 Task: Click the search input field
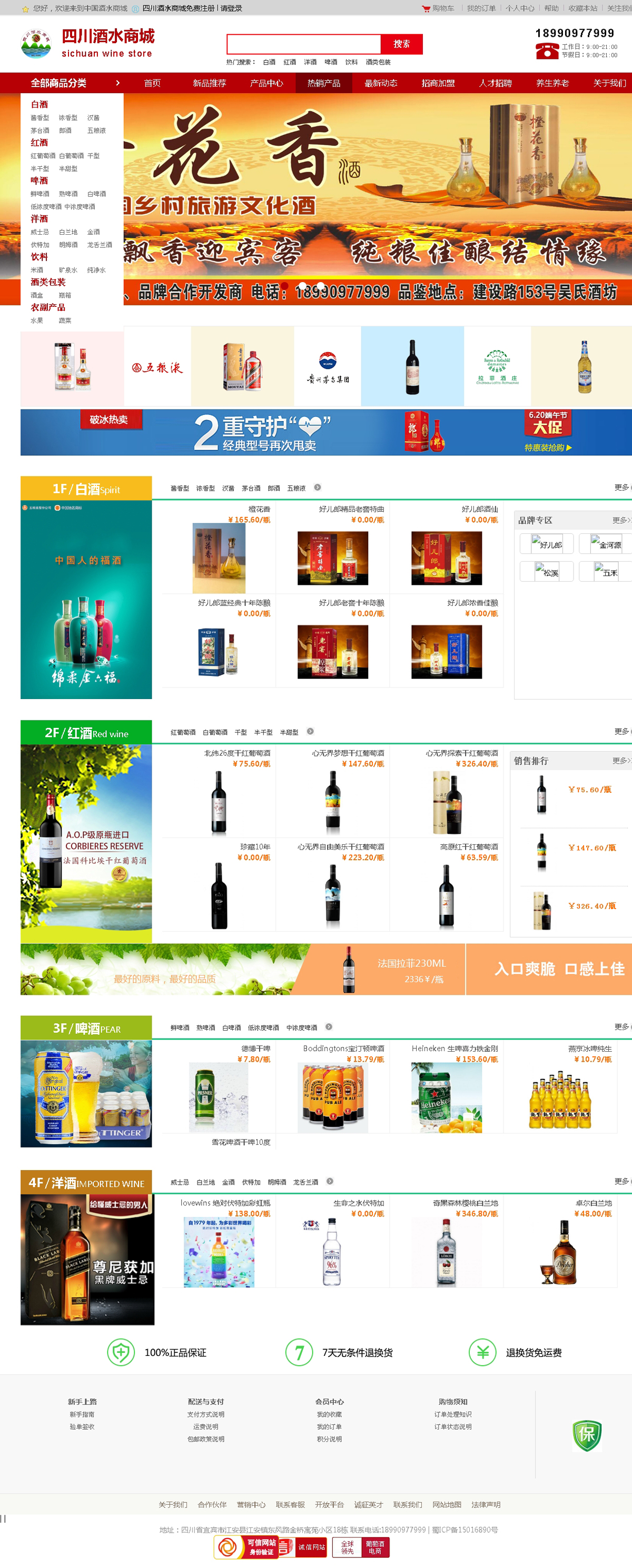tap(303, 44)
